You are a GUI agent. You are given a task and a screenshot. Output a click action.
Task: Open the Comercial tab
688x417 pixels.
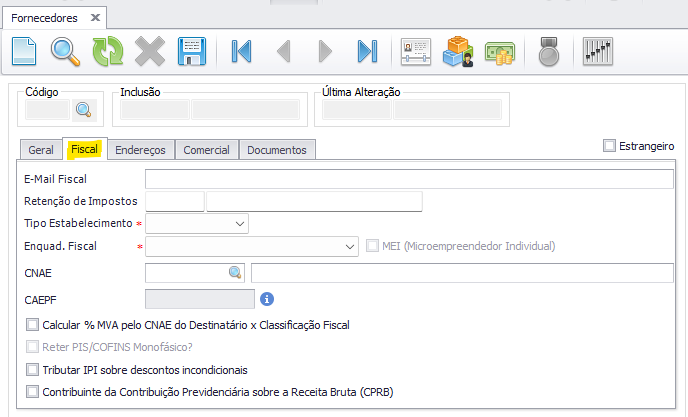pyautogui.click(x=207, y=150)
